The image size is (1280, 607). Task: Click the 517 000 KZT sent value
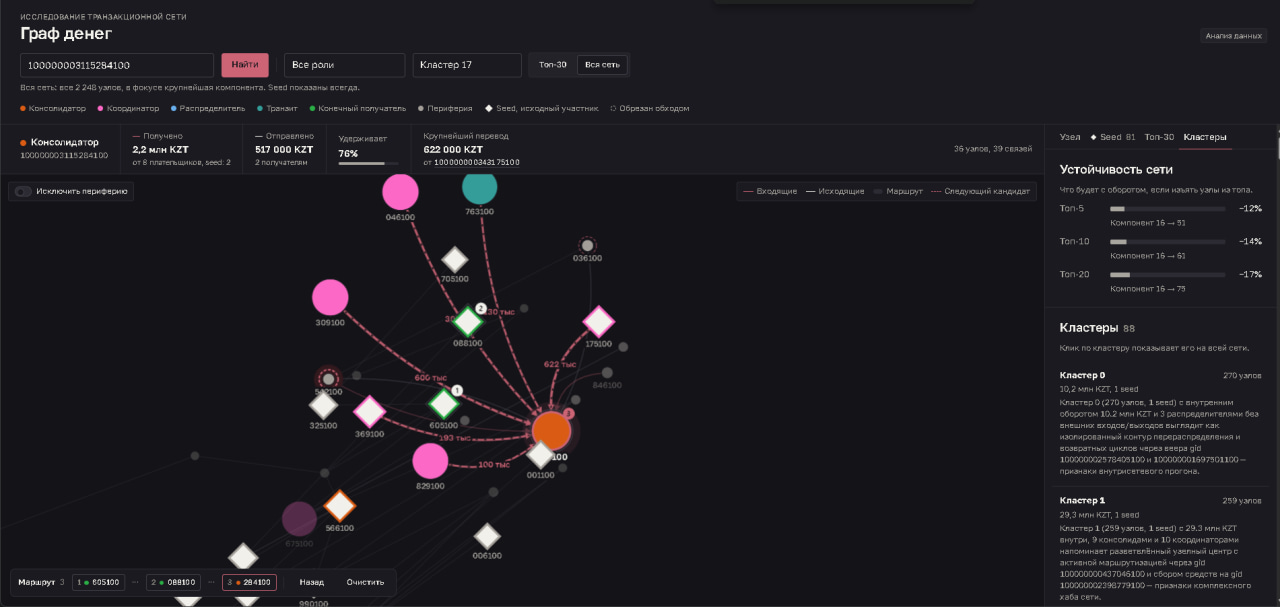coord(284,149)
